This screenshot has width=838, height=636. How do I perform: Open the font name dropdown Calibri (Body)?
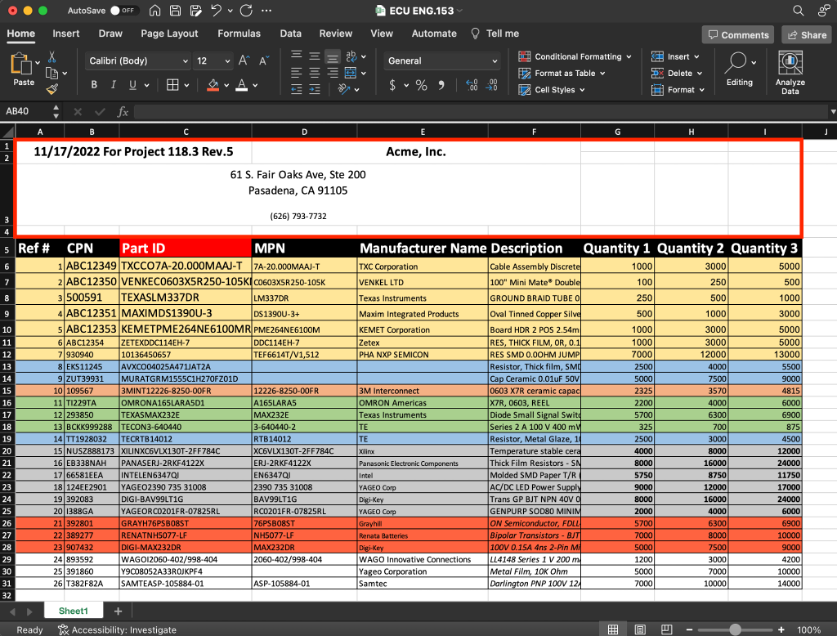click(x=138, y=61)
